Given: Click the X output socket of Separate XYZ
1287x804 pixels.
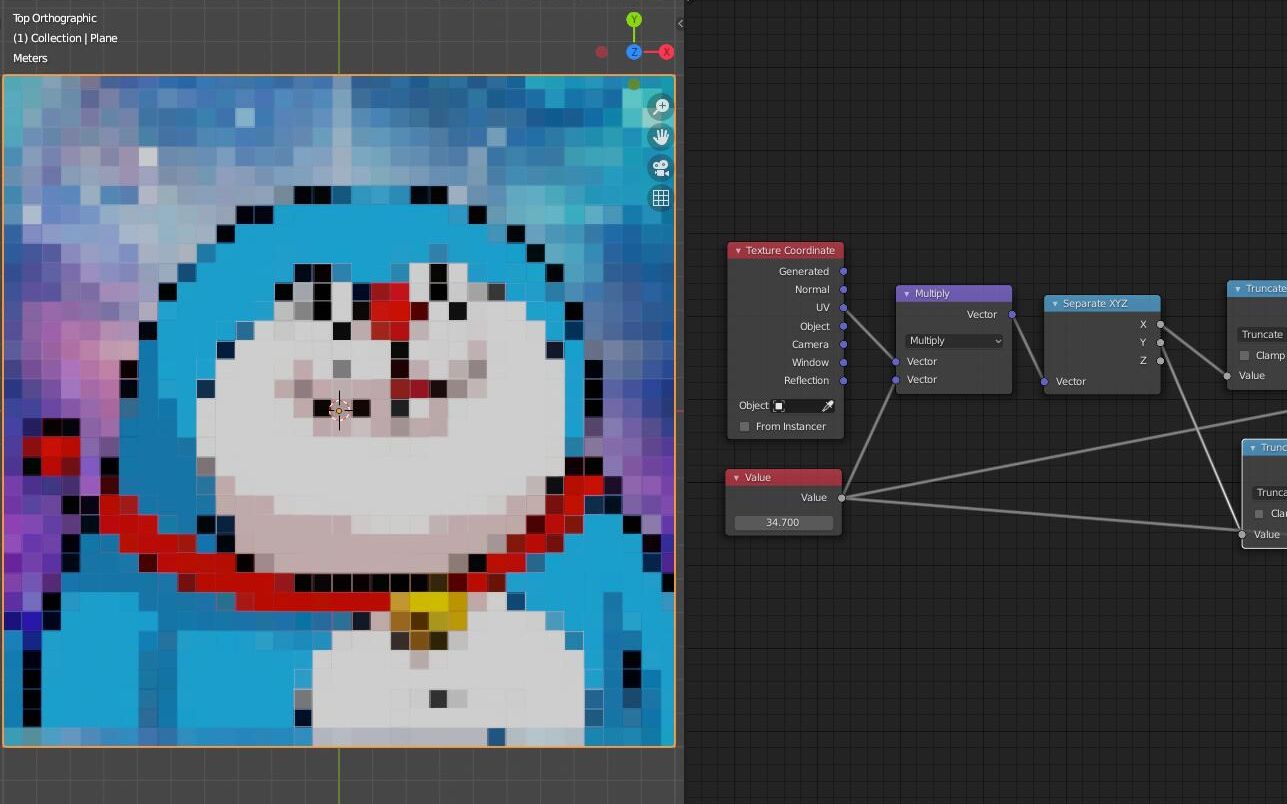Looking at the screenshot, I should (1160, 324).
